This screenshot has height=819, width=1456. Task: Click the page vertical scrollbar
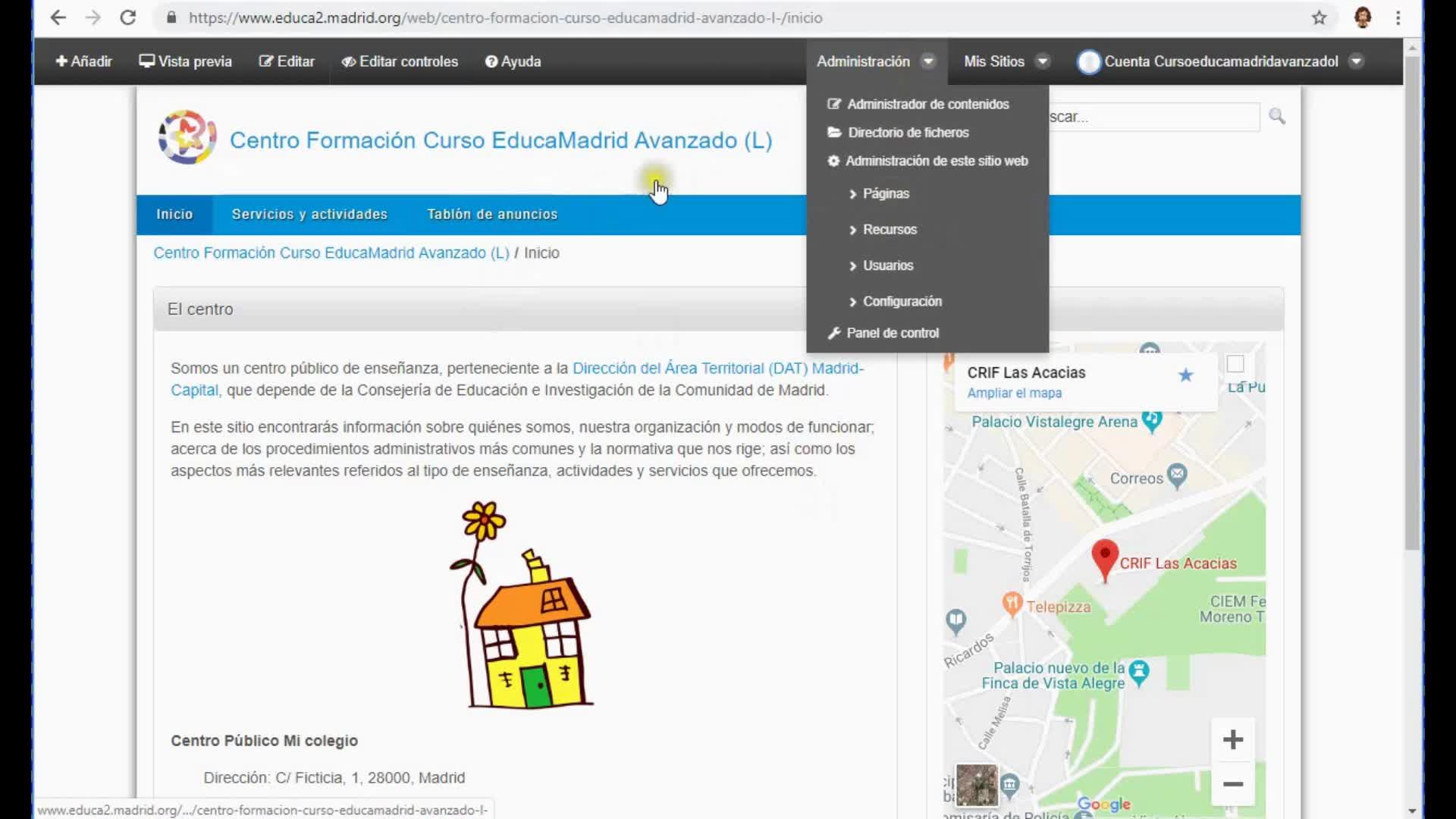1411,303
